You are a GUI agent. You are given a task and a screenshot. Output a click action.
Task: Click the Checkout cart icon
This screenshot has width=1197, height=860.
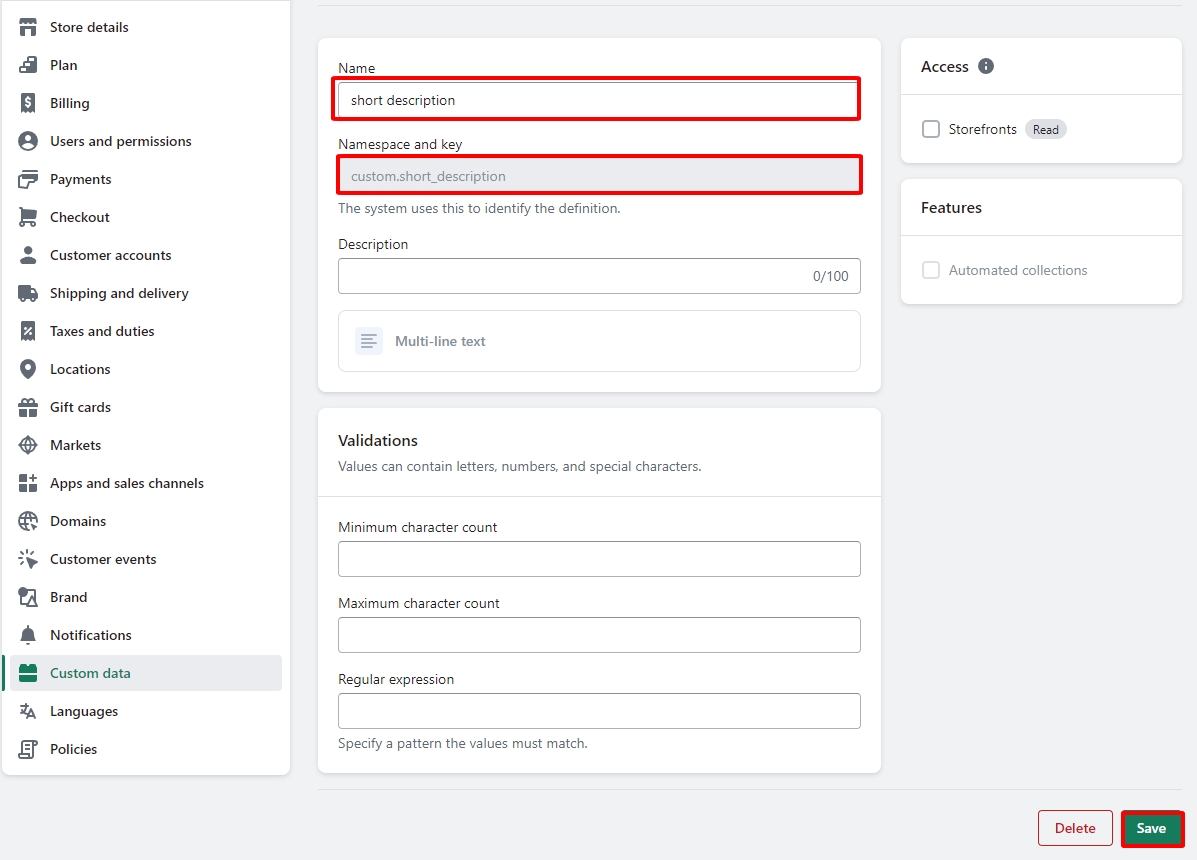28,217
